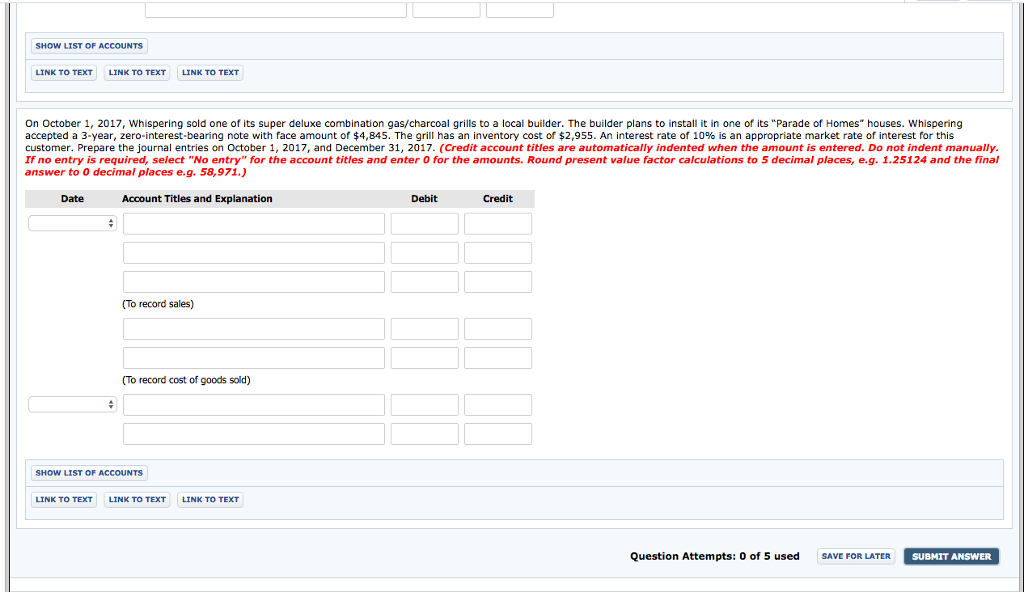
Task: Click the debit field in the last row
Action: pos(424,434)
